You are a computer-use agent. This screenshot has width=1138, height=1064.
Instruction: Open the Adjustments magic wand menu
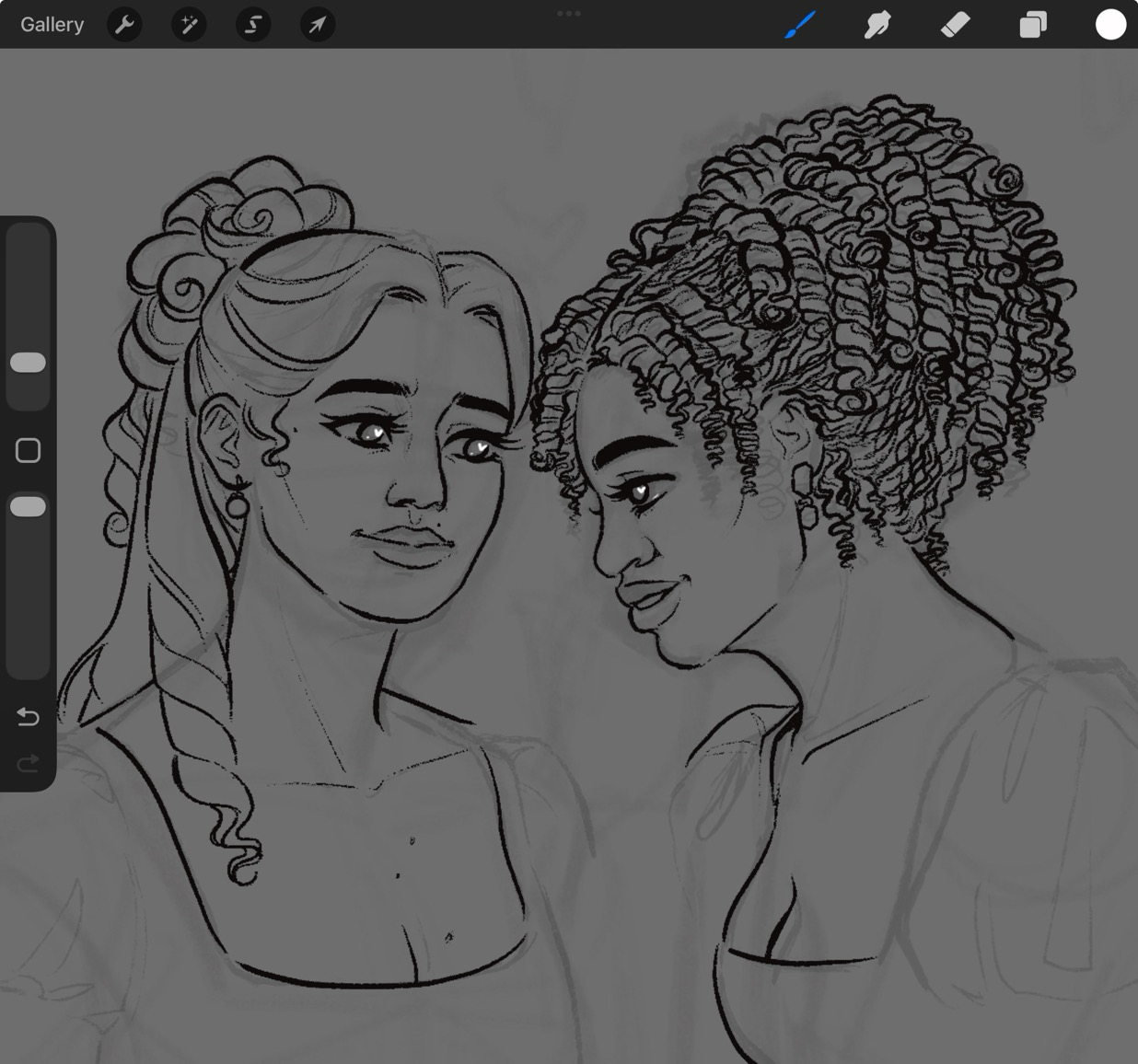pos(189,25)
